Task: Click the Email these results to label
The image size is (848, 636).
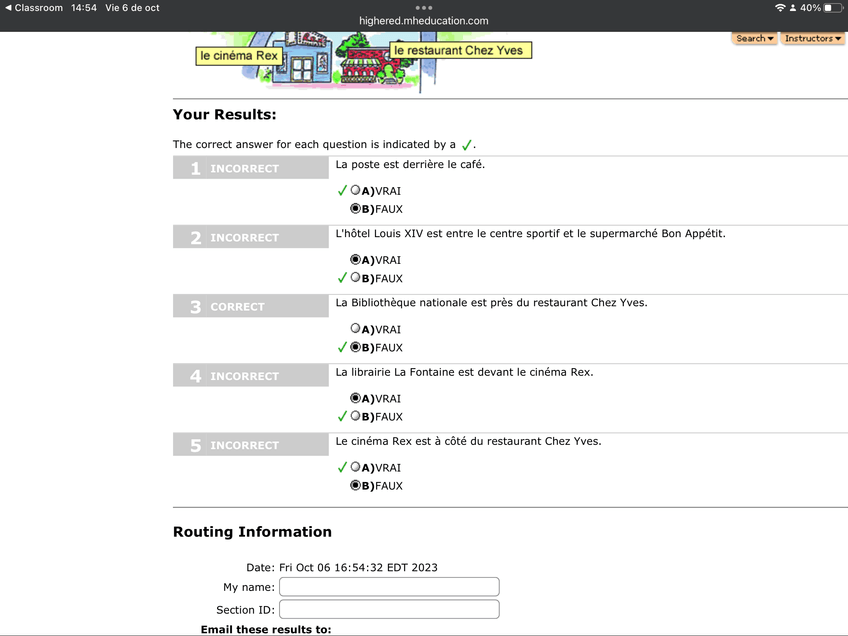Action: [x=266, y=630]
